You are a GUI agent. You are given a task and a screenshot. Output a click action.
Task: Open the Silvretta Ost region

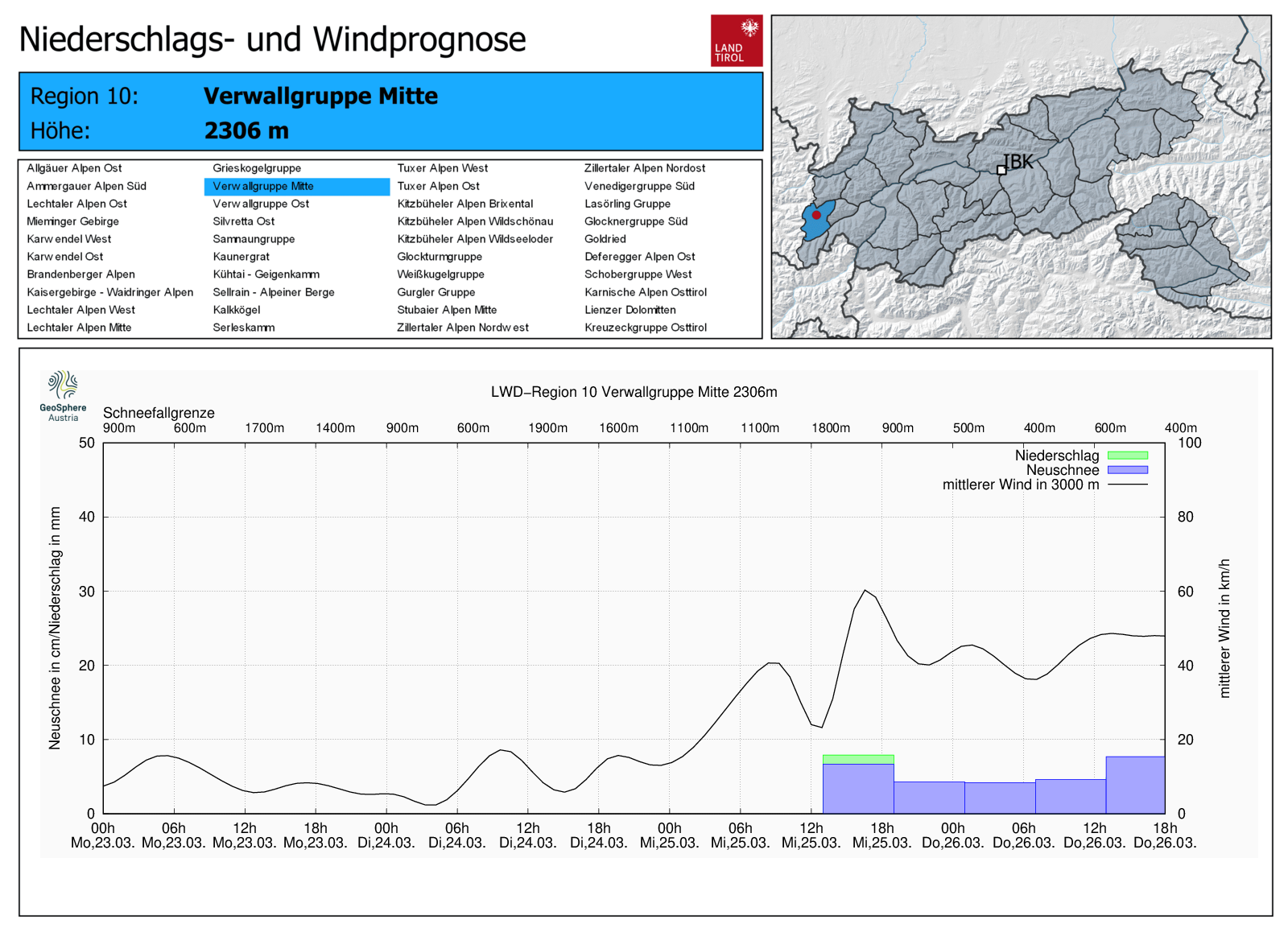243,221
